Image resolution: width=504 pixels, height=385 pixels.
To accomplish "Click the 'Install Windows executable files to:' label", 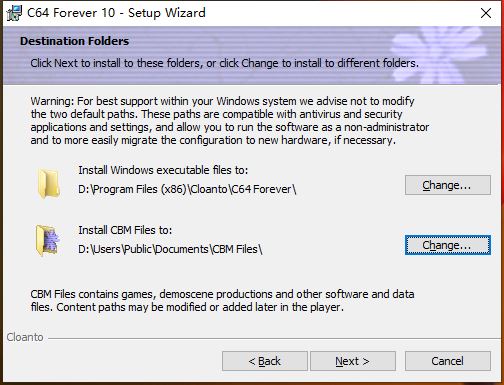I will (x=163, y=170).
